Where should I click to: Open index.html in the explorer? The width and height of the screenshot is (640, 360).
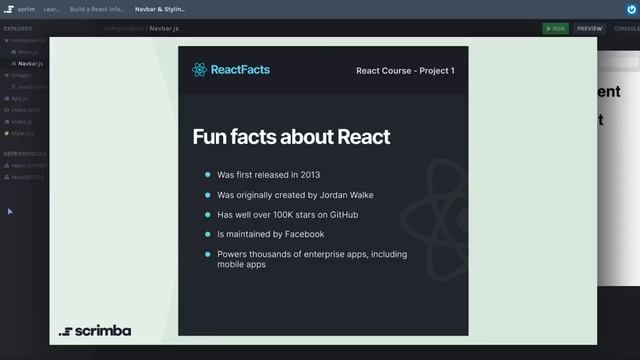(x=22, y=110)
